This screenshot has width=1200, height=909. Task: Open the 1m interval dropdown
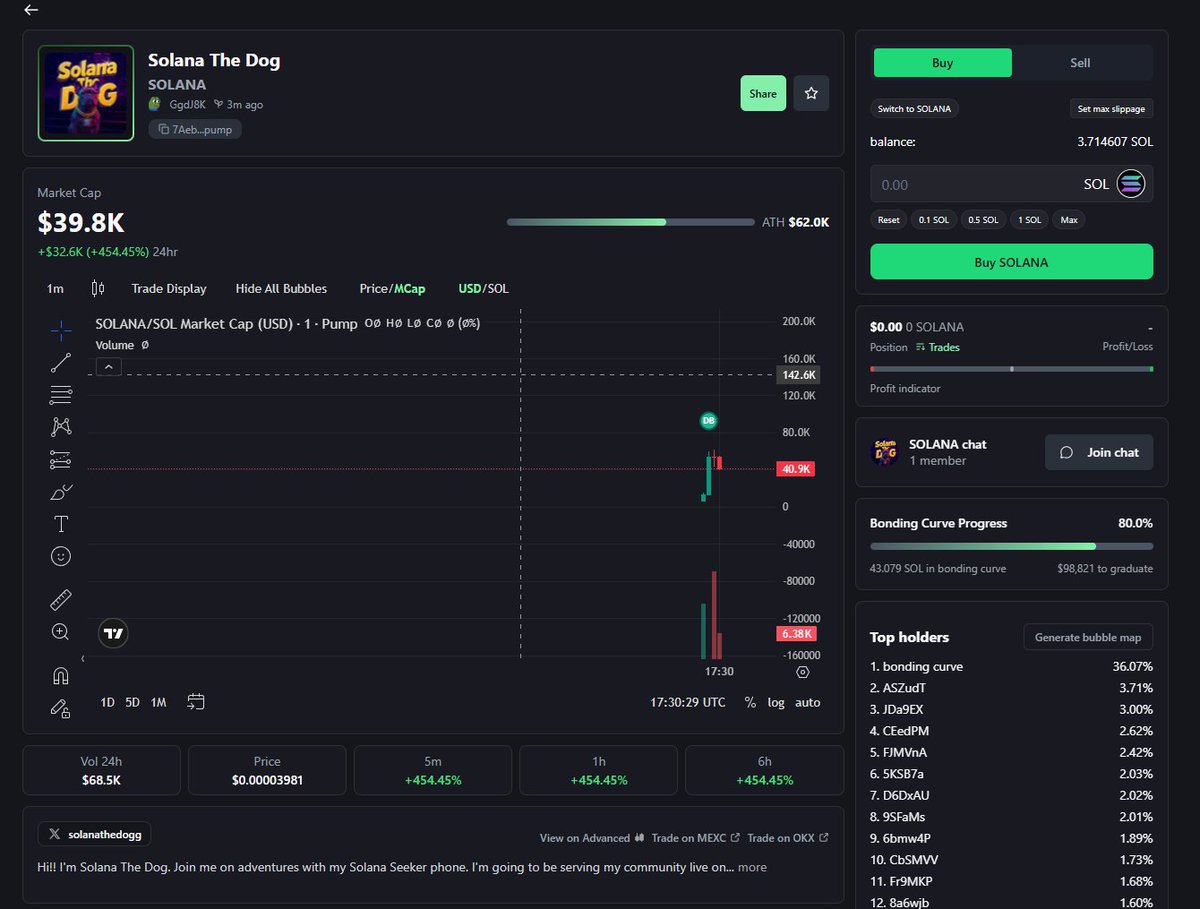click(55, 288)
